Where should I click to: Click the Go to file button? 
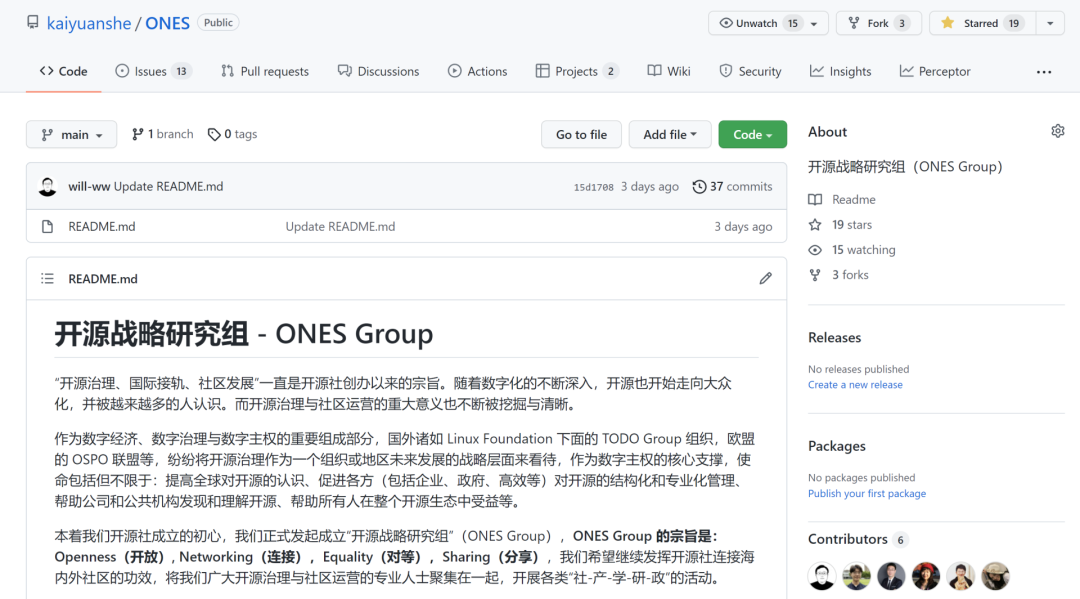pyautogui.click(x=581, y=134)
